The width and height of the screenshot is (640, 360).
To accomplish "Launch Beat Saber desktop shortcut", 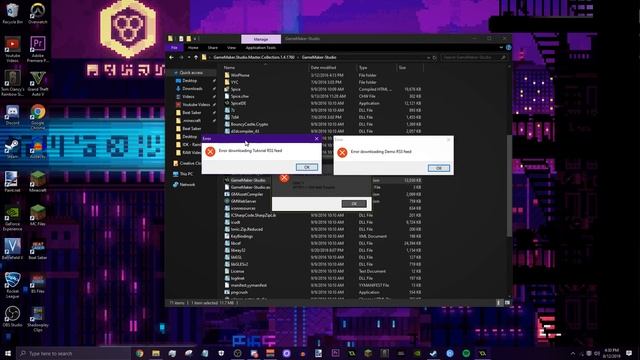I will [x=38, y=249].
